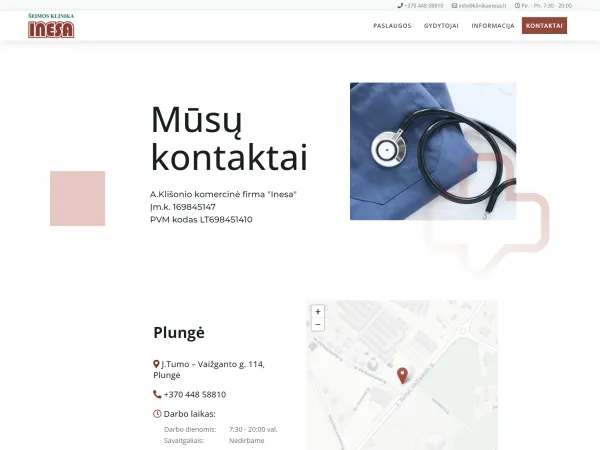Click the Šeimos klinika Inesa logo
600x450 pixels.
tap(51, 26)
